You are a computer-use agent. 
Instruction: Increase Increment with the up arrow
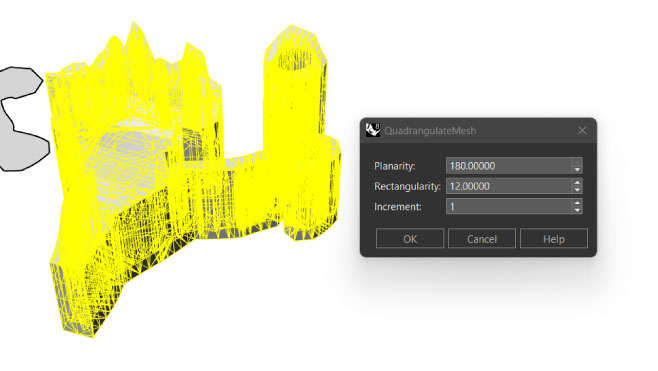[577, 203]
